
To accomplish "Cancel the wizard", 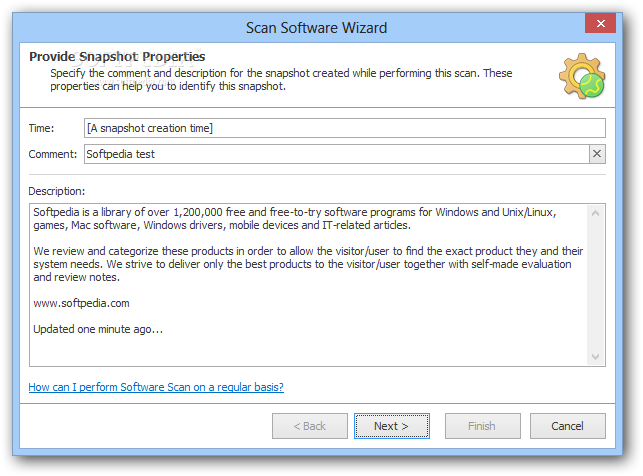I will coord(568,426).
